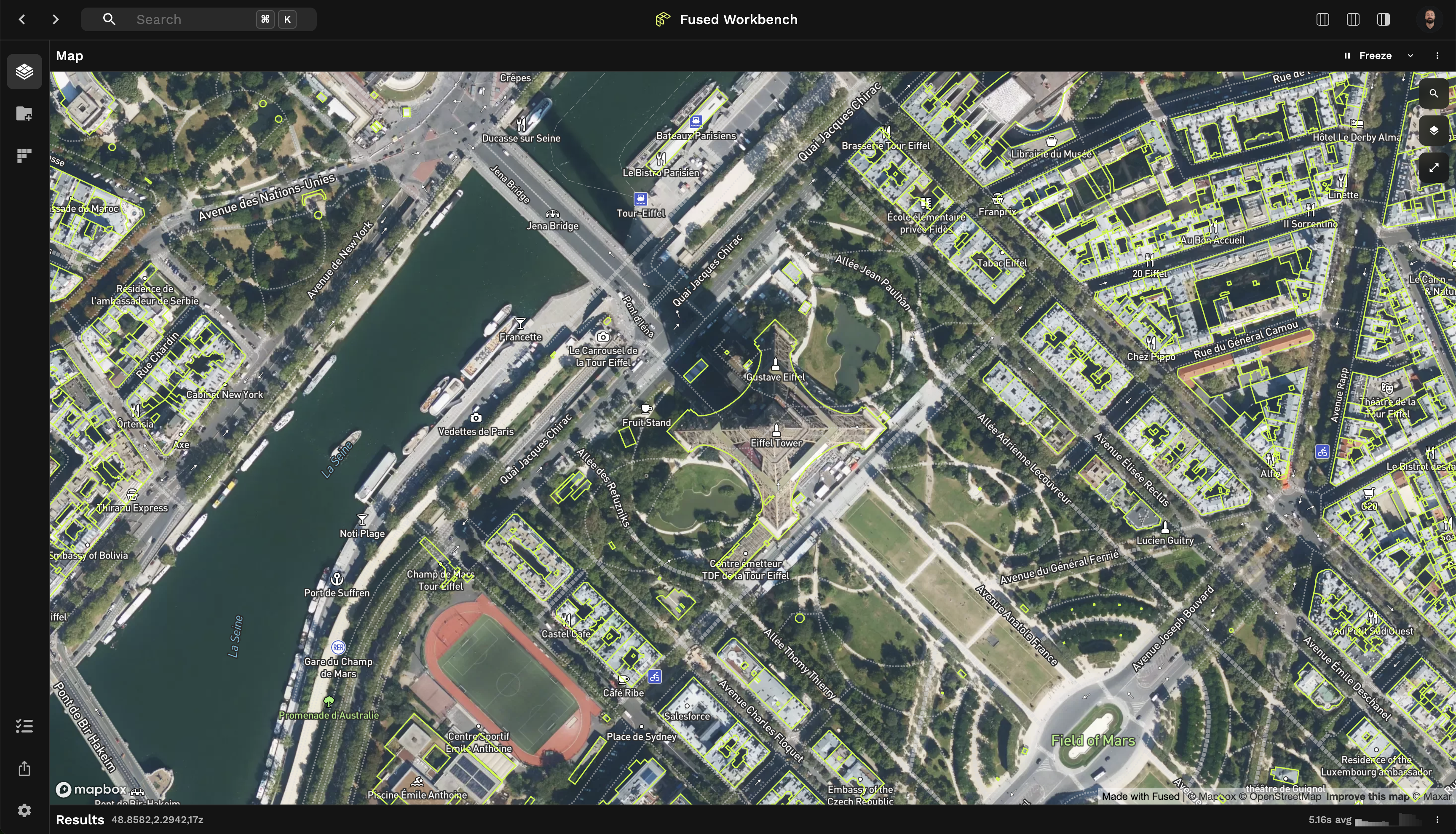Image resolution: width=1456 pixels, height=834 pixels.
Task: Click the Thiranu Express shop icon
Action: coord(132,495)
